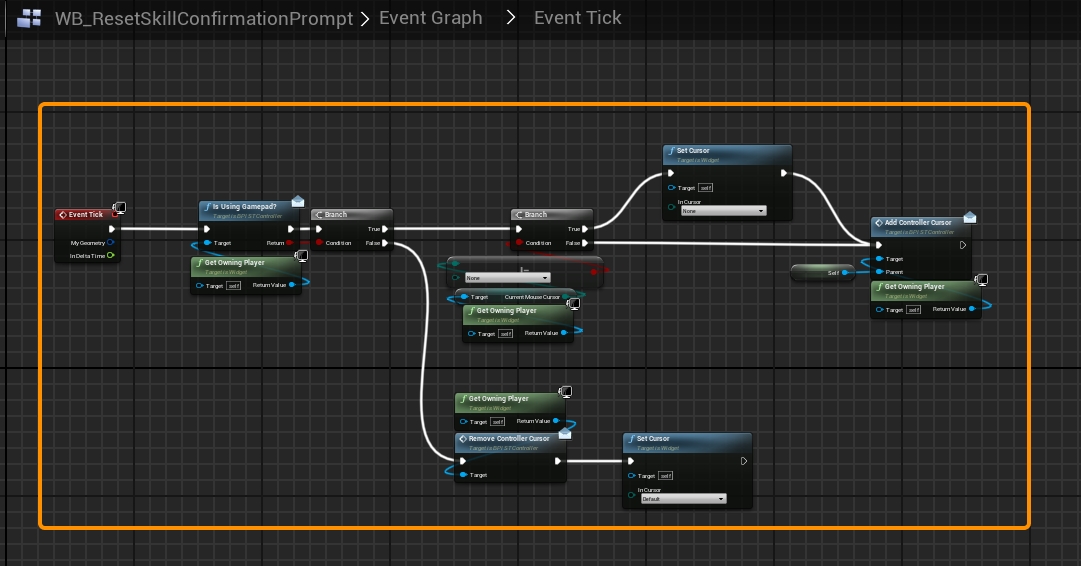Image resolution: width=1081 pixels, height=566 pixels.
Task: Click the In Delta Time green output pin
Action: (111, 256)
